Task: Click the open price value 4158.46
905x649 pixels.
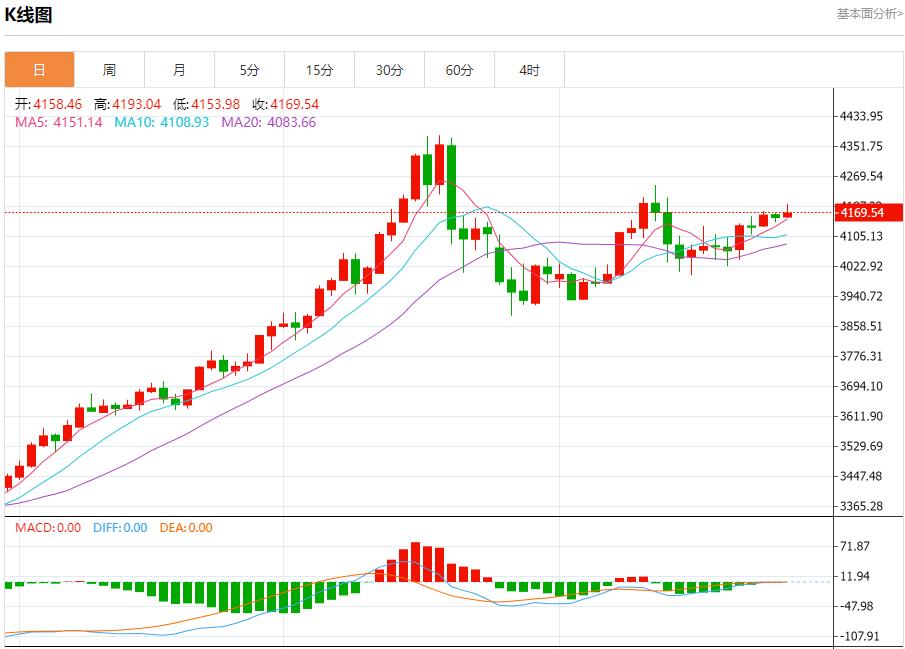Action: click(x=49, y=103)
